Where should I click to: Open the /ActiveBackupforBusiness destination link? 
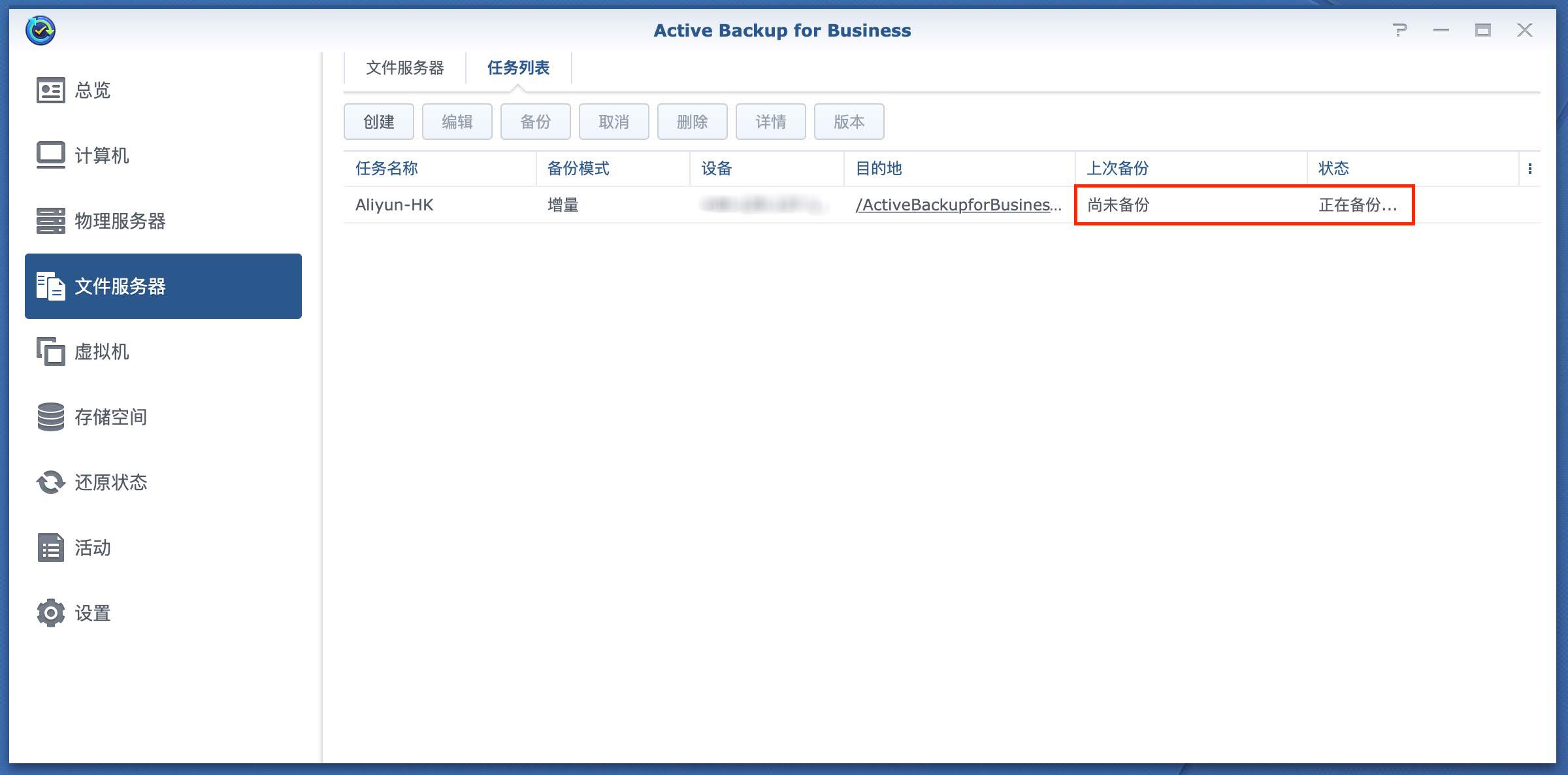pyautogui.click(x=958, y=205)
